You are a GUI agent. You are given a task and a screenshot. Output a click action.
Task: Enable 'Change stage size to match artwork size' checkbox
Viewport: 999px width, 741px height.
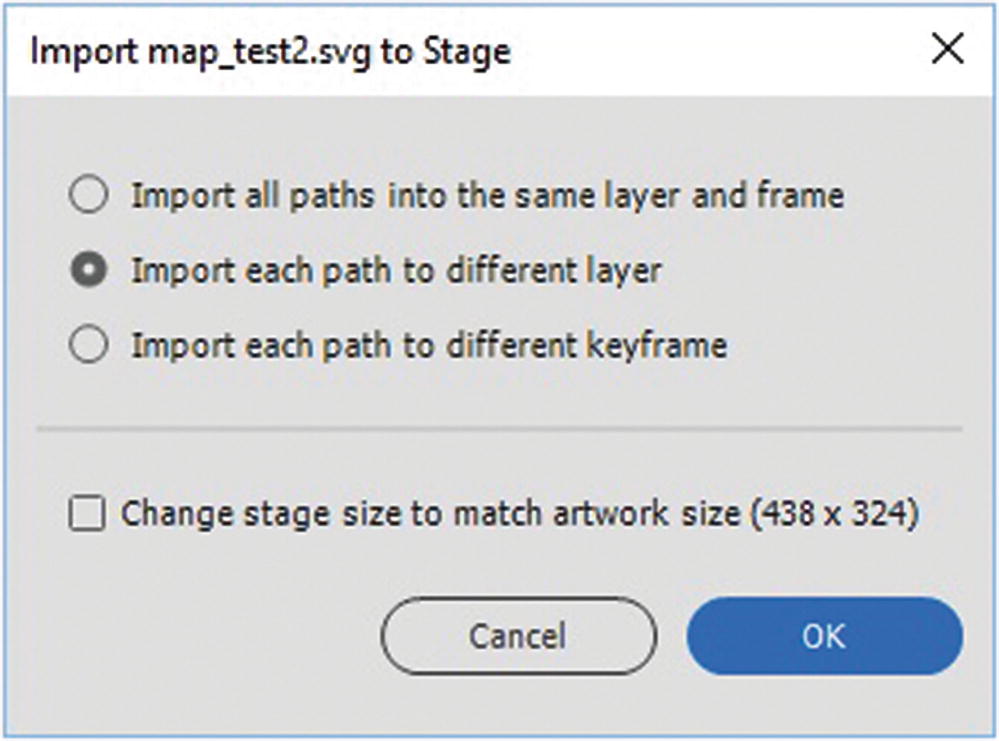tap(88, 516)
